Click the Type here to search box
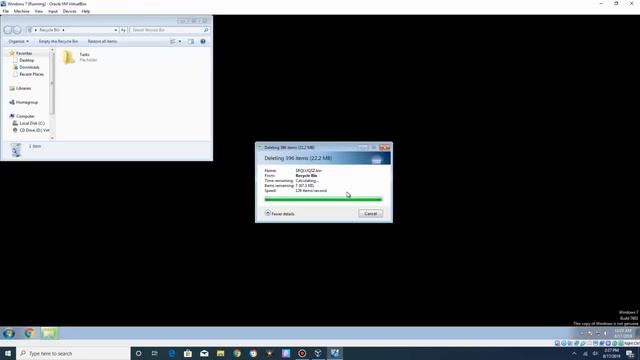640x360 pixels. pyautogui.click(x=73, y=353)
